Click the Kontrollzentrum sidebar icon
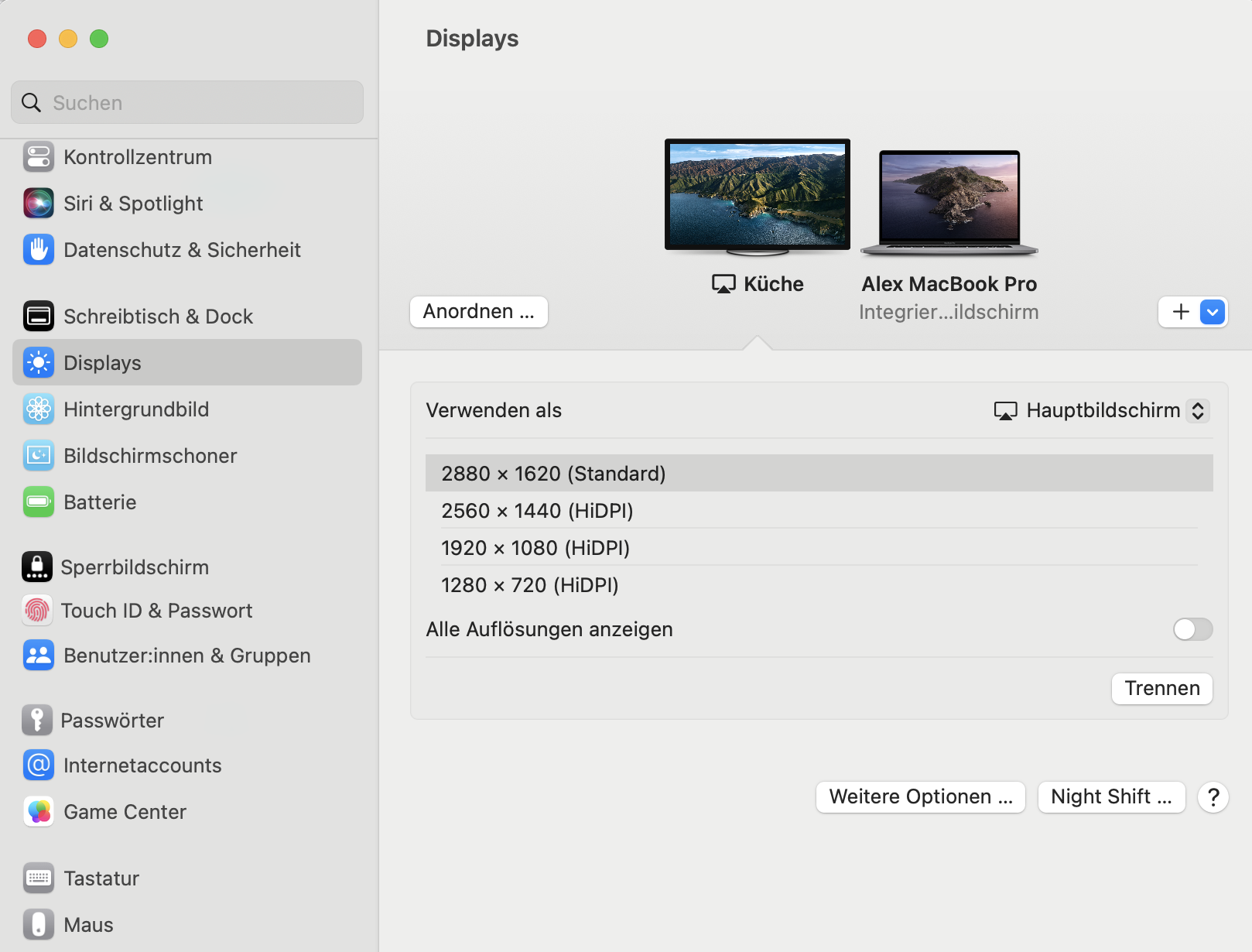Image resolution: width=1252 pixels, height=952 pixels. point(39,157)
